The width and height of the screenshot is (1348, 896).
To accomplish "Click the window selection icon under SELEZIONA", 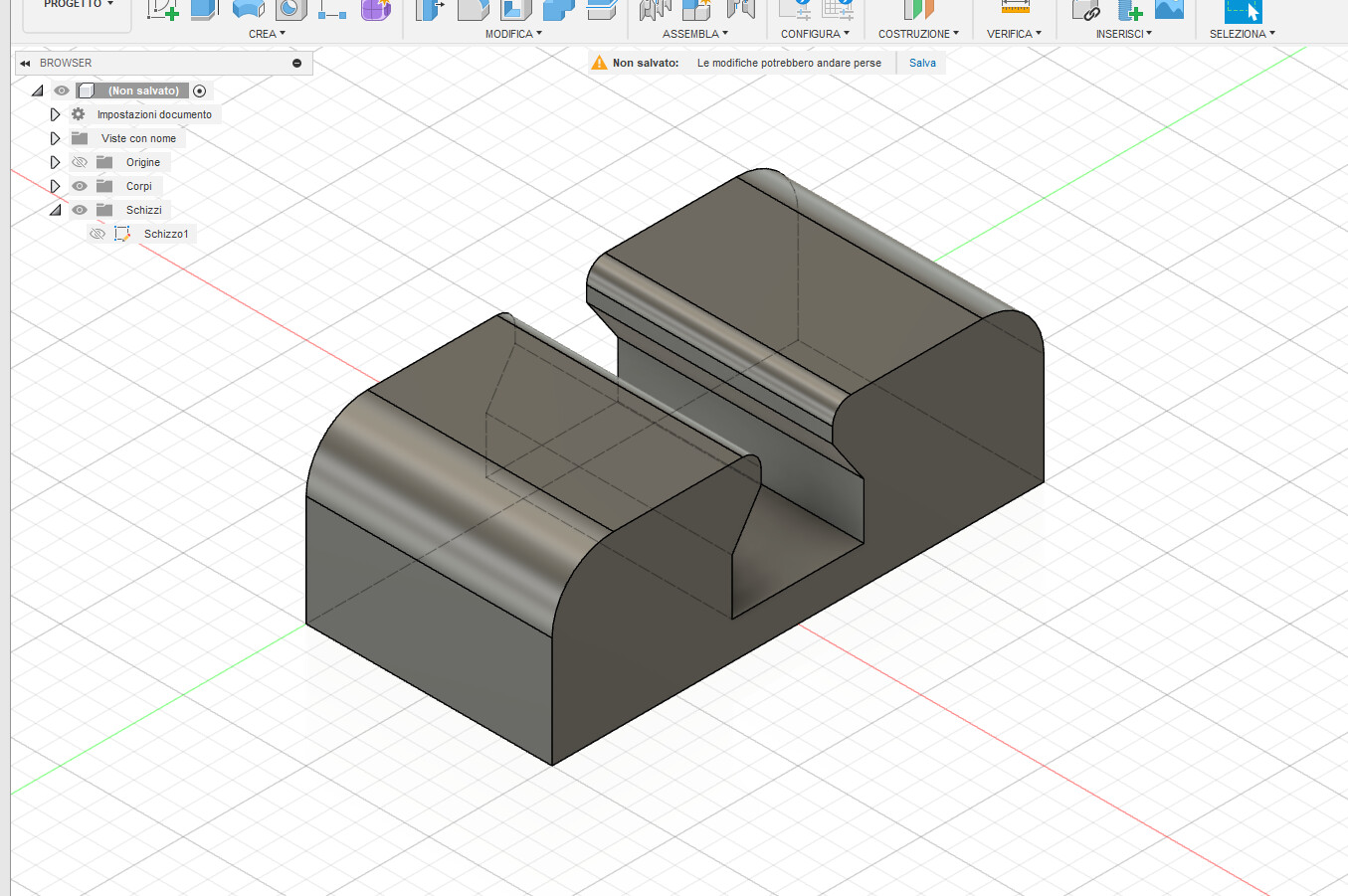I will [1243, 12].
